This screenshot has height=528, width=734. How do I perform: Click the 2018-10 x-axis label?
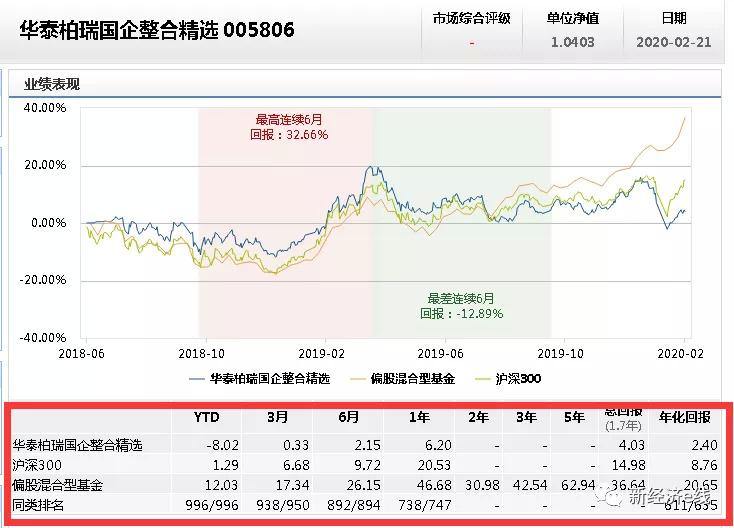coord(201,353)
